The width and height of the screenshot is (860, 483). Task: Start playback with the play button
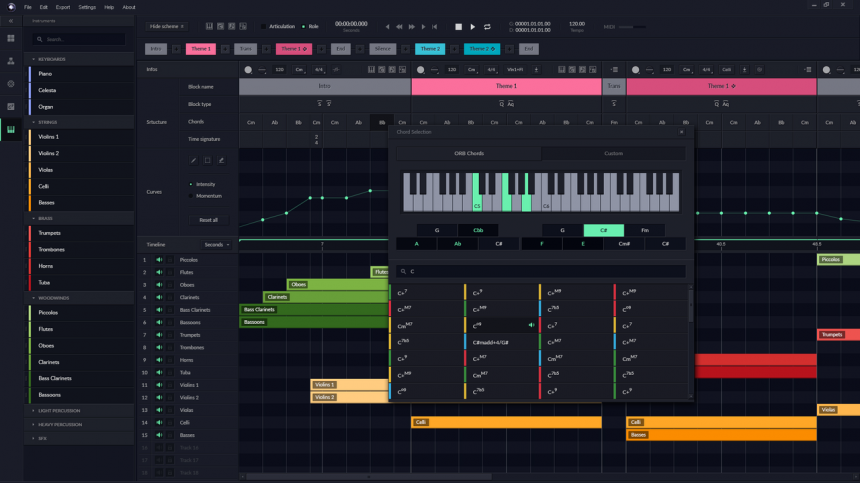(473, 26)
